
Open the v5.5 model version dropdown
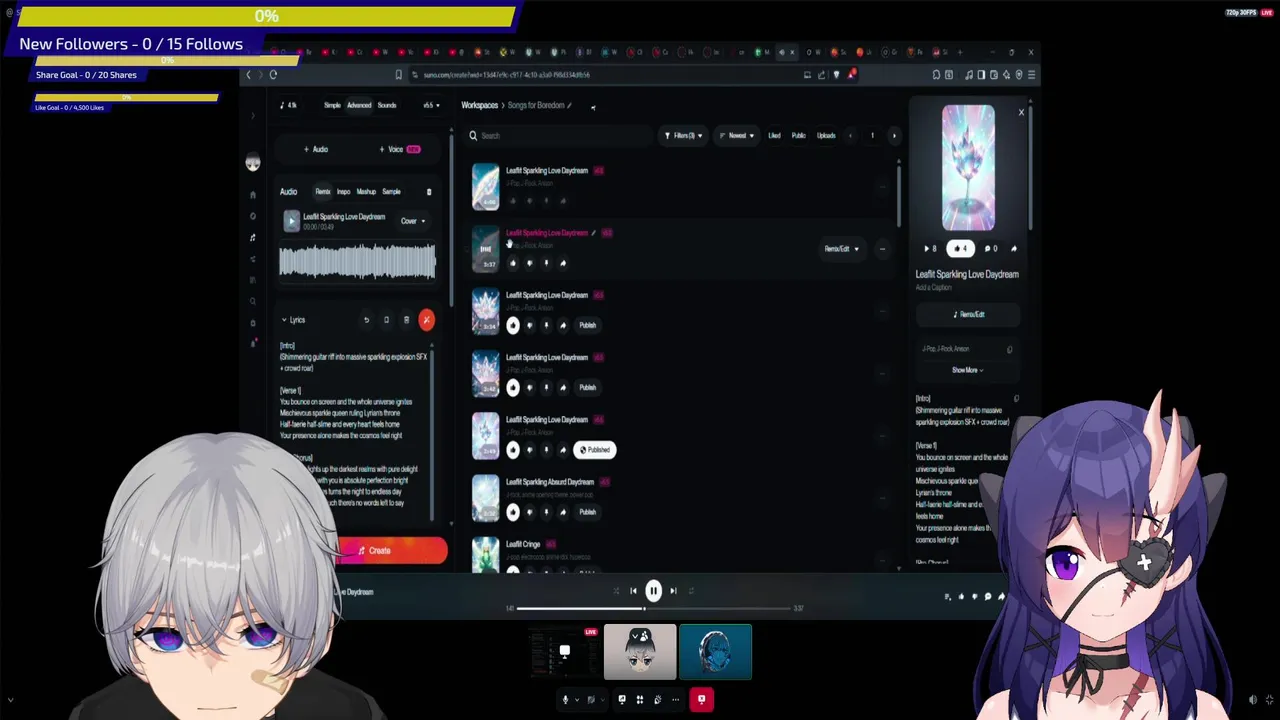tap(430, 105)
